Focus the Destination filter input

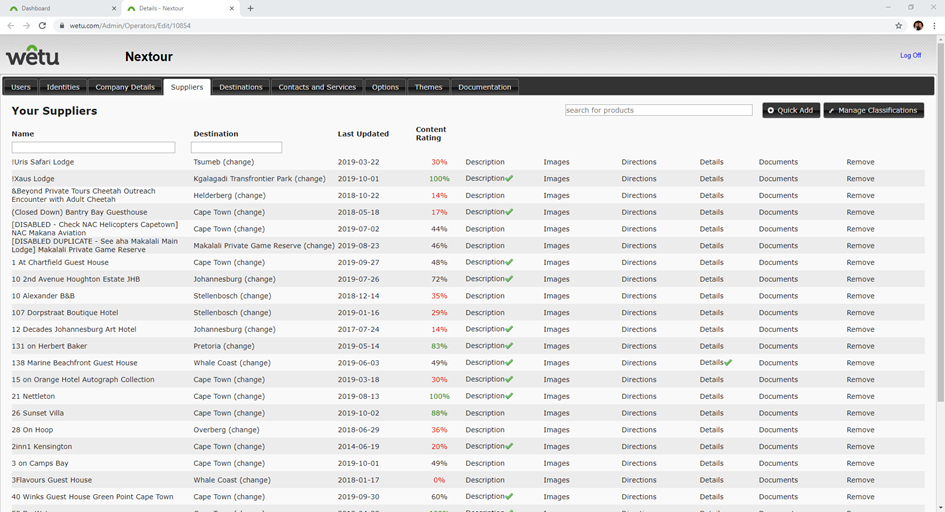click(x=236, y=147)
